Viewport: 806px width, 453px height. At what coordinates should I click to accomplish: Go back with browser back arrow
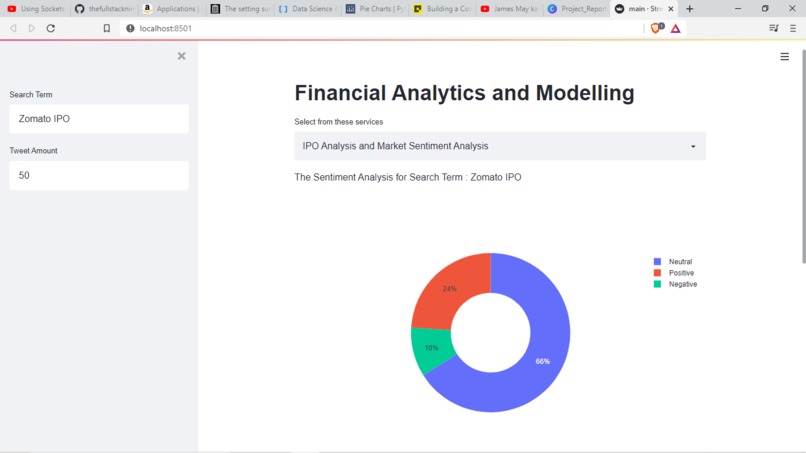pyautogui.click(x=13, y=28)
